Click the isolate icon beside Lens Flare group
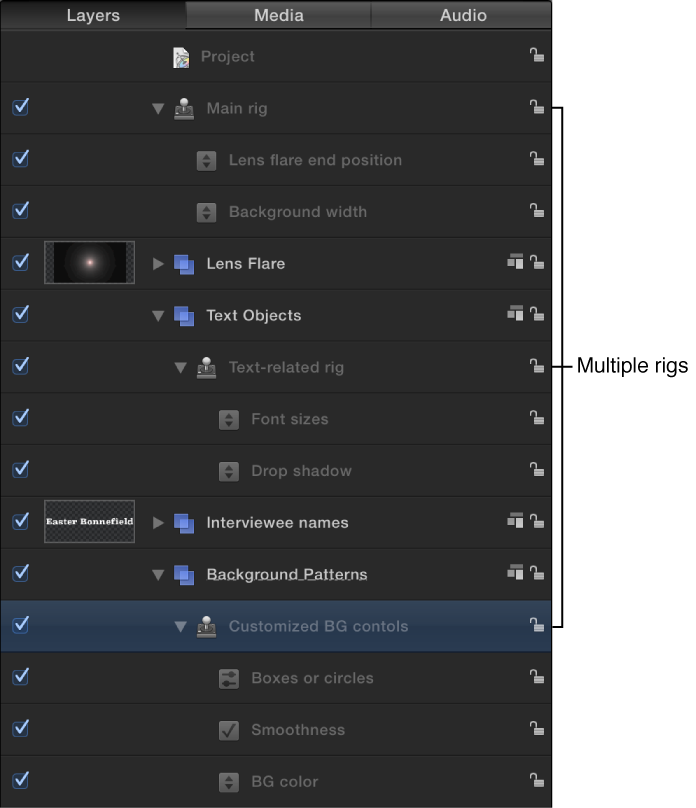 pyautogui.click(x=516, y=263)
